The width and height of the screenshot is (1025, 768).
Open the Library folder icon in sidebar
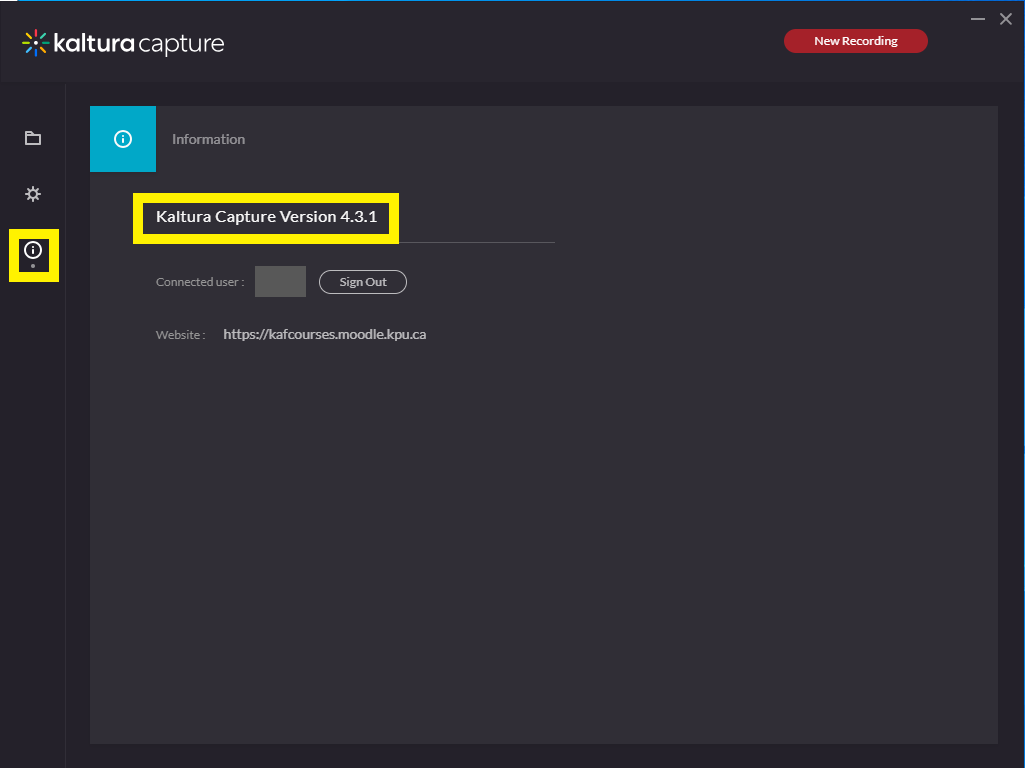[33, 138]
